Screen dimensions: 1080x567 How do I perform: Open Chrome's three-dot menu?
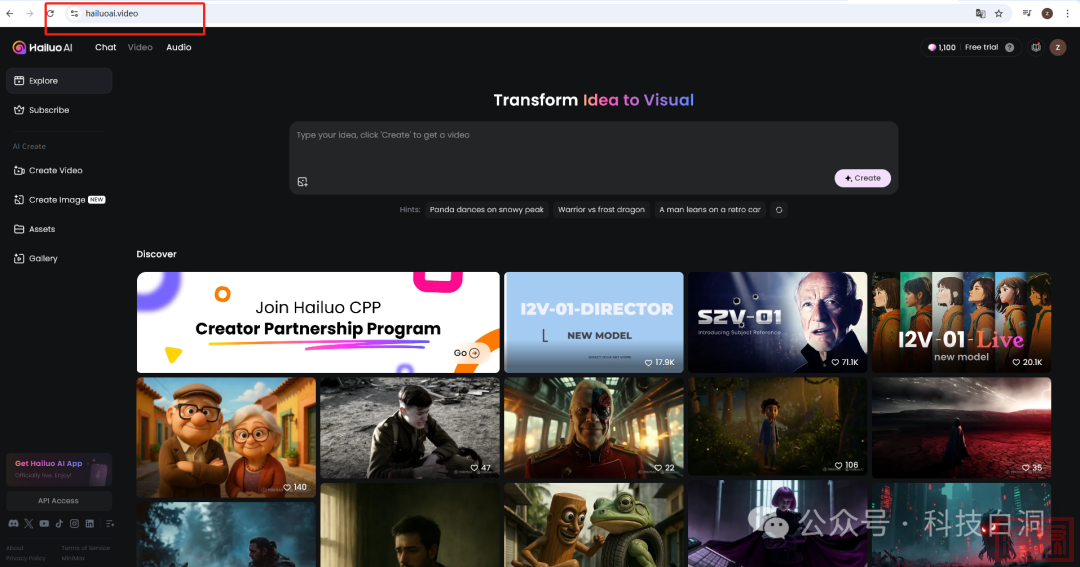tap(1068, 13)
